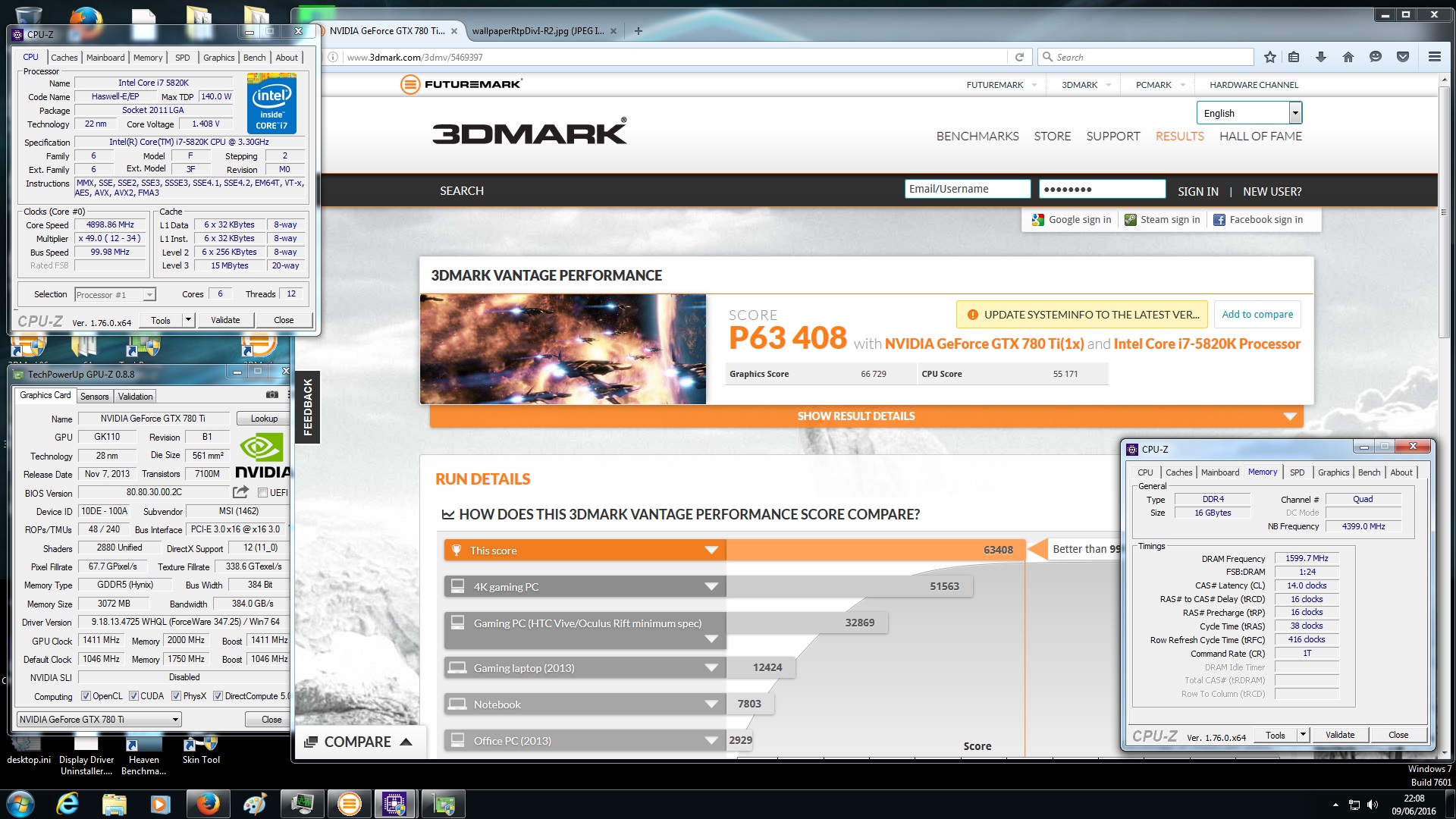Toggle the CUDA checkbox in GPU-Z
Viewport: 1456px width, 819px height.
point(133,696)
